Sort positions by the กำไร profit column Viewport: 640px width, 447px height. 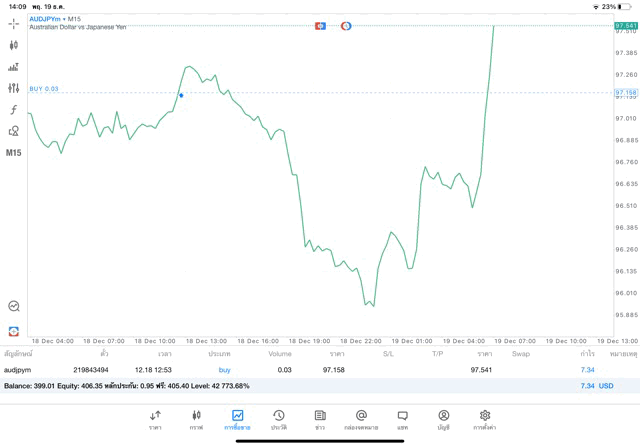point(587,354)
